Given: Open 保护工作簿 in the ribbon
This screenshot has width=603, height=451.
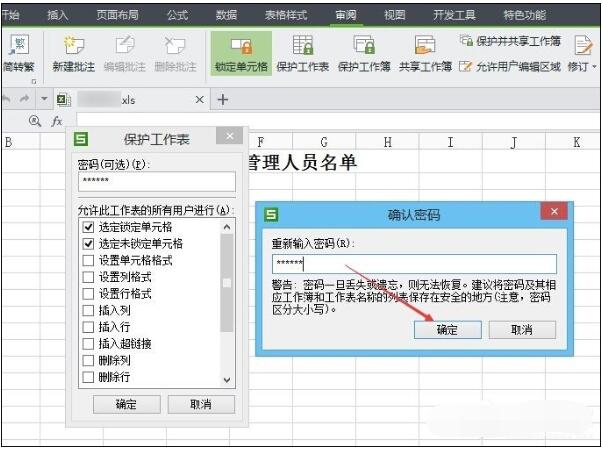Looking at the screenshot, I should tap(364, 54).
